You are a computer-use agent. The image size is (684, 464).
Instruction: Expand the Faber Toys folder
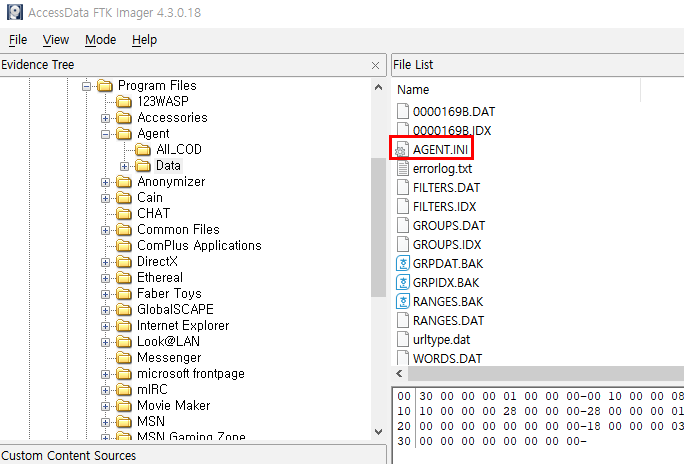105,294
